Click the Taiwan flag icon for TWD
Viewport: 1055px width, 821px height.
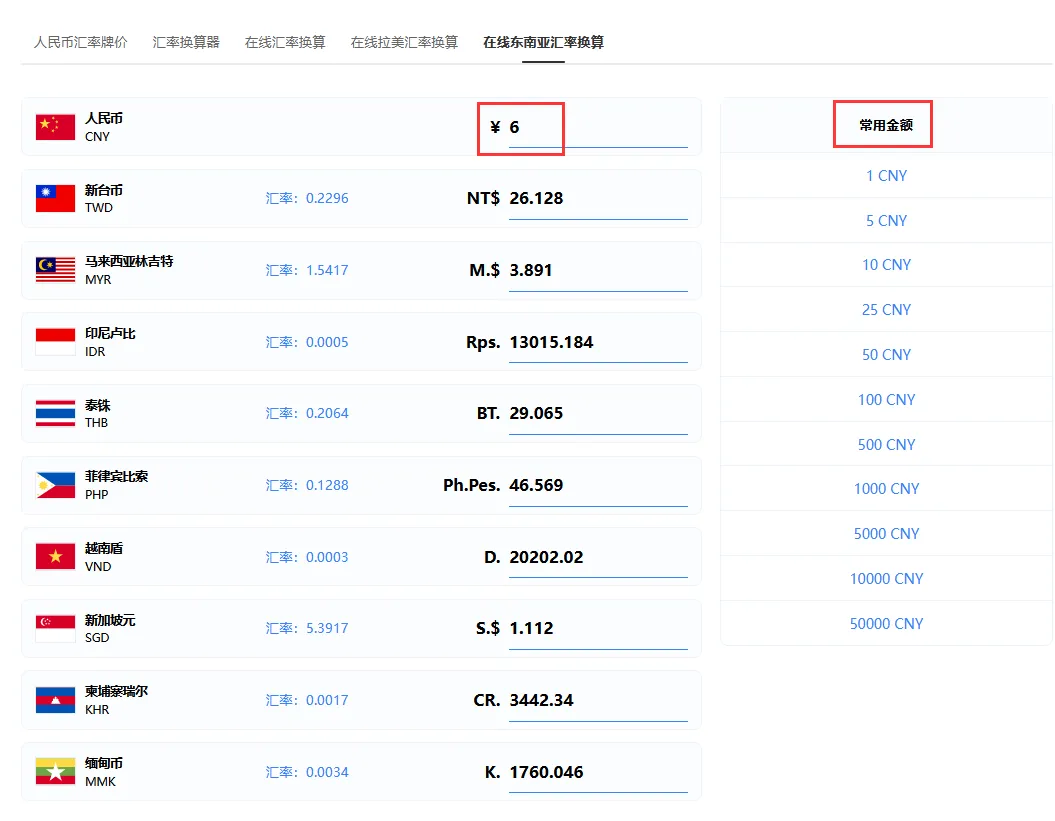pyautogui.click(x=55, y=199)
